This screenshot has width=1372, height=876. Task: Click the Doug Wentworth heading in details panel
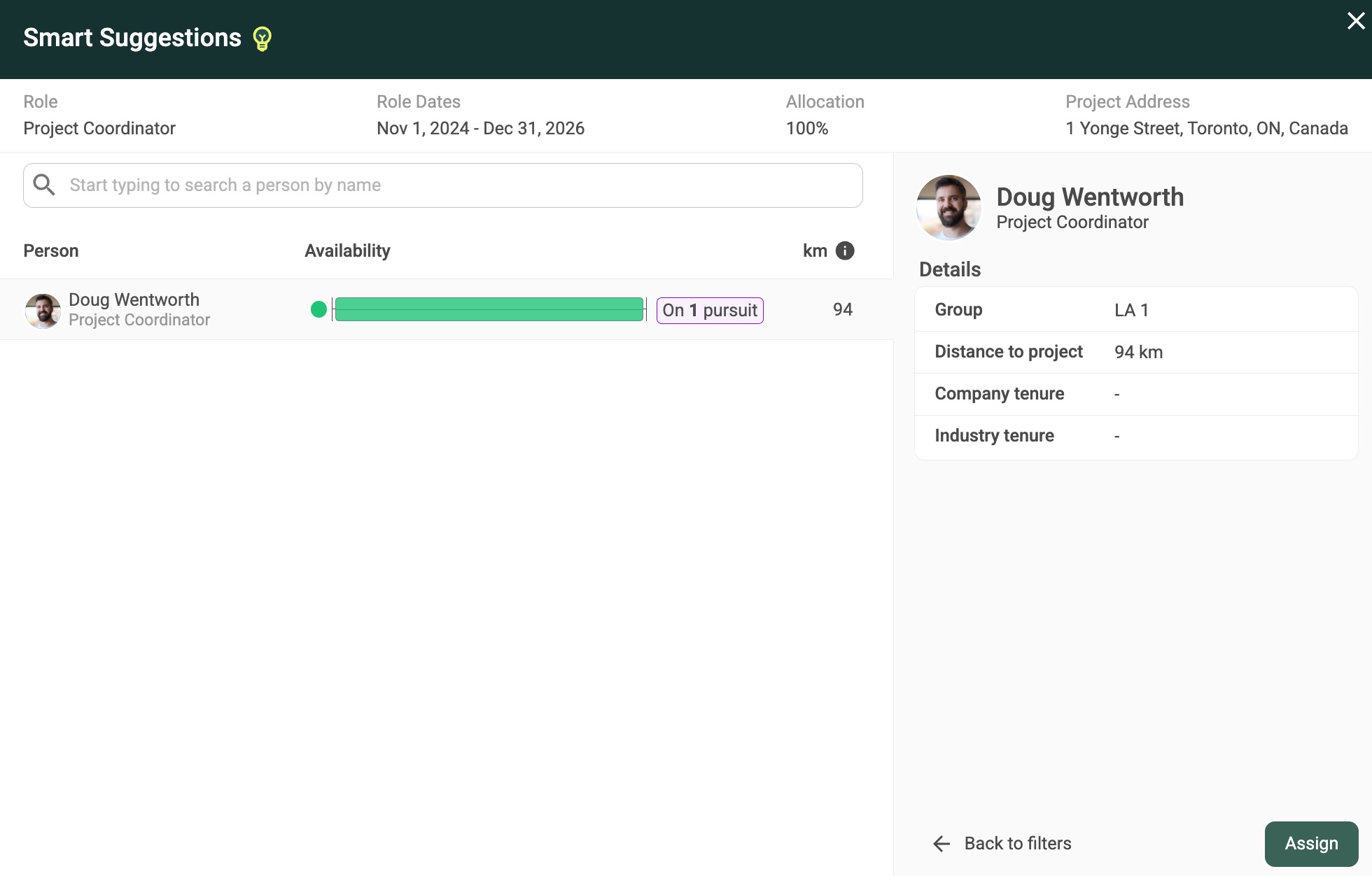point(1090,197)
